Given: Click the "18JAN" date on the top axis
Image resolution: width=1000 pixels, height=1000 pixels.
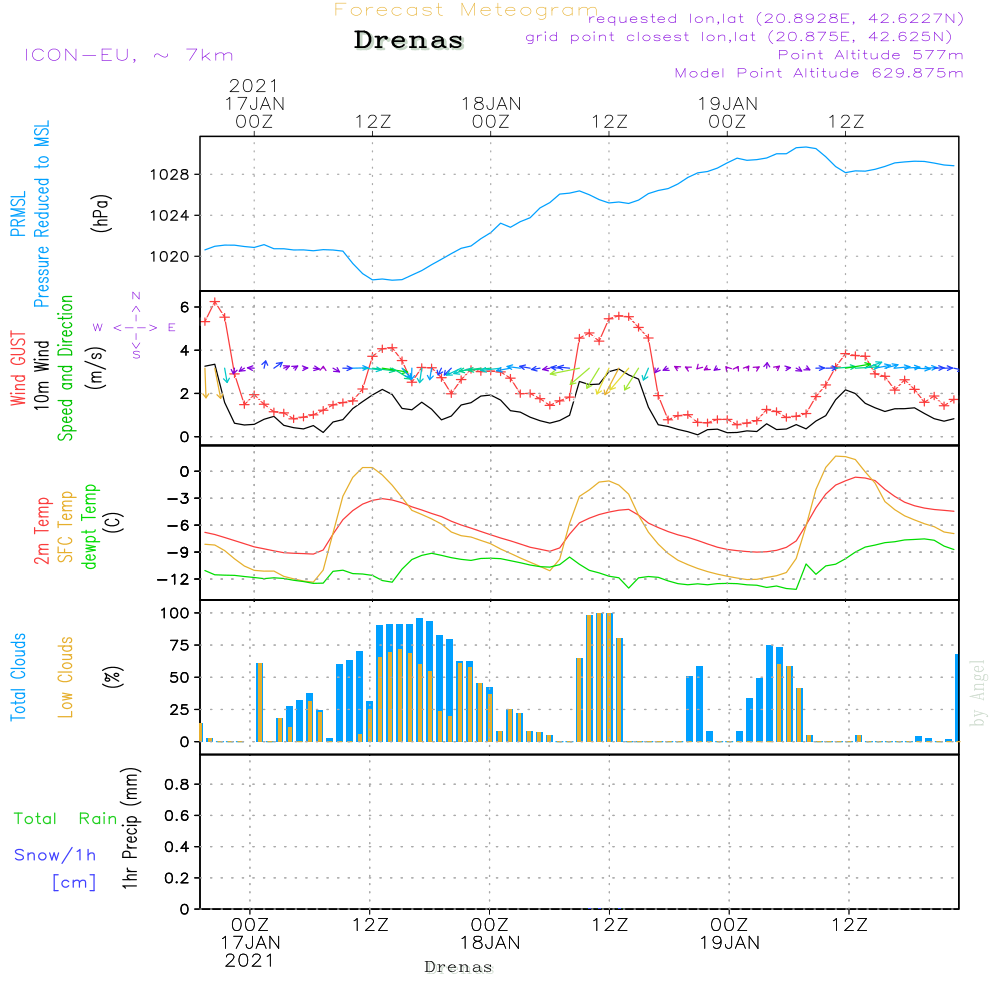Looking at the screenshot, I should 491,104.
